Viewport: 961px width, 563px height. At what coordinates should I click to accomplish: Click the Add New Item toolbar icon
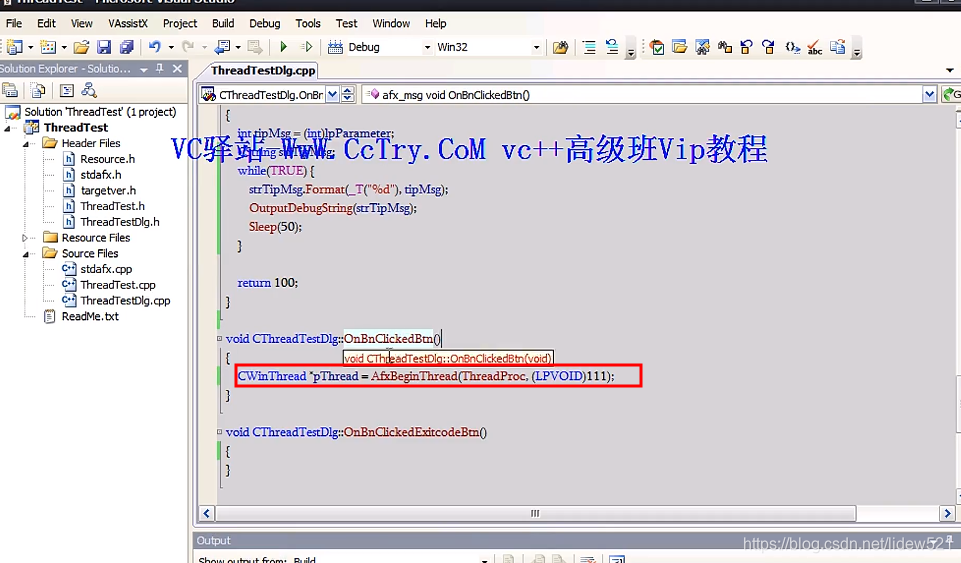(x=48, y=47)
